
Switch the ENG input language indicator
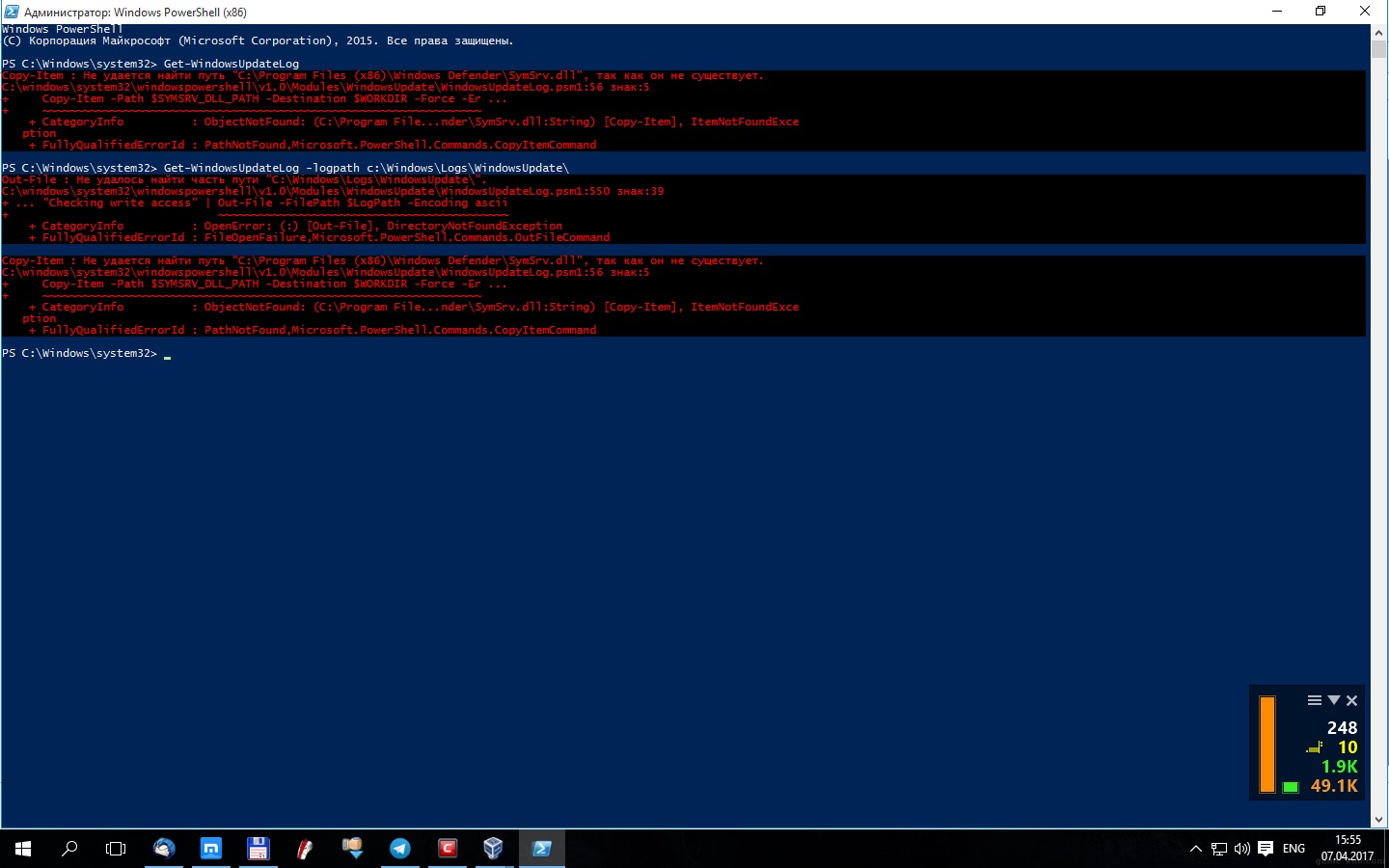(1294, 850)
